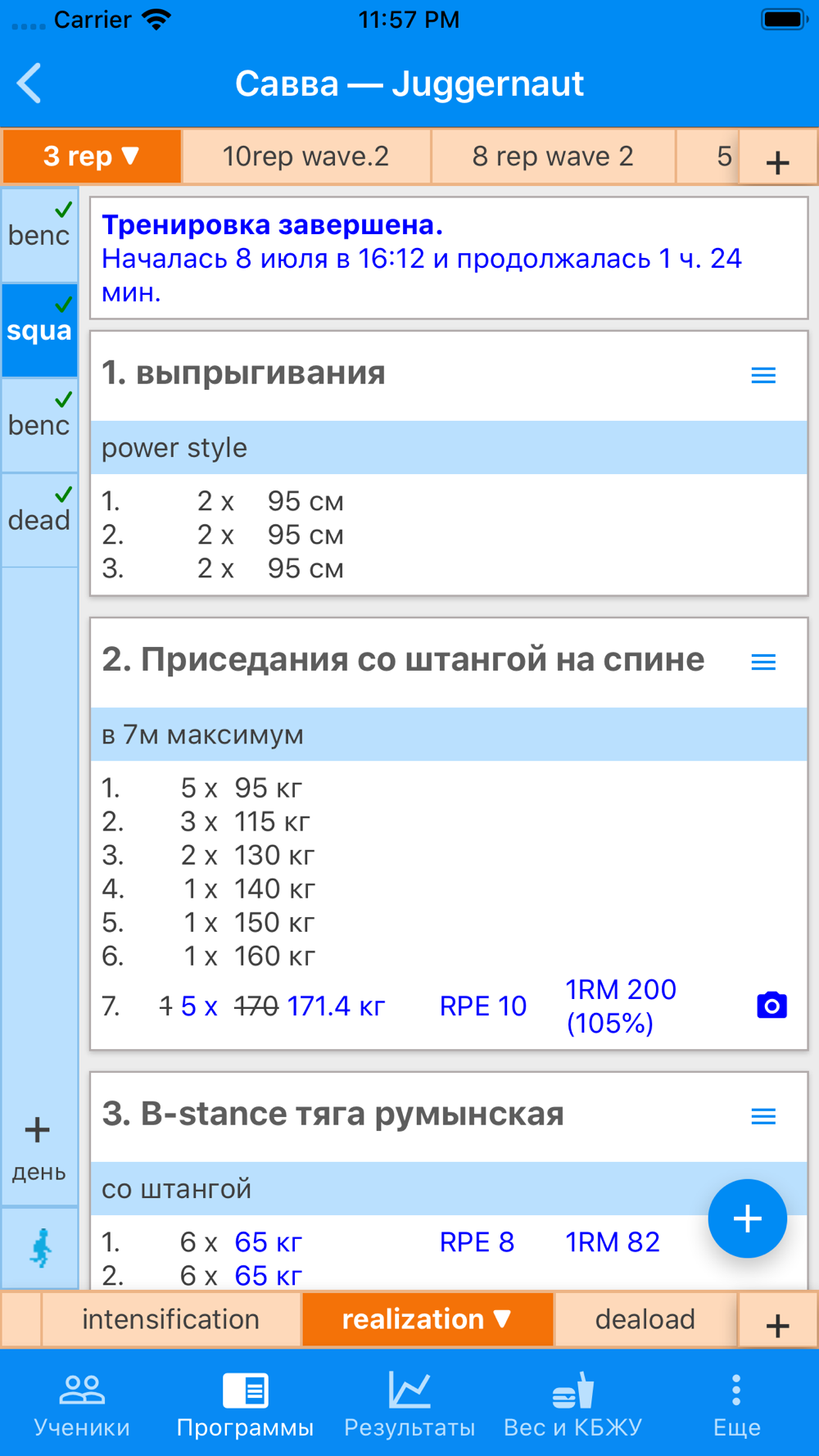This screenshot has width=819, height=1456.
Task: Tap the со штангой note
Action: (x=449, y=1188)
